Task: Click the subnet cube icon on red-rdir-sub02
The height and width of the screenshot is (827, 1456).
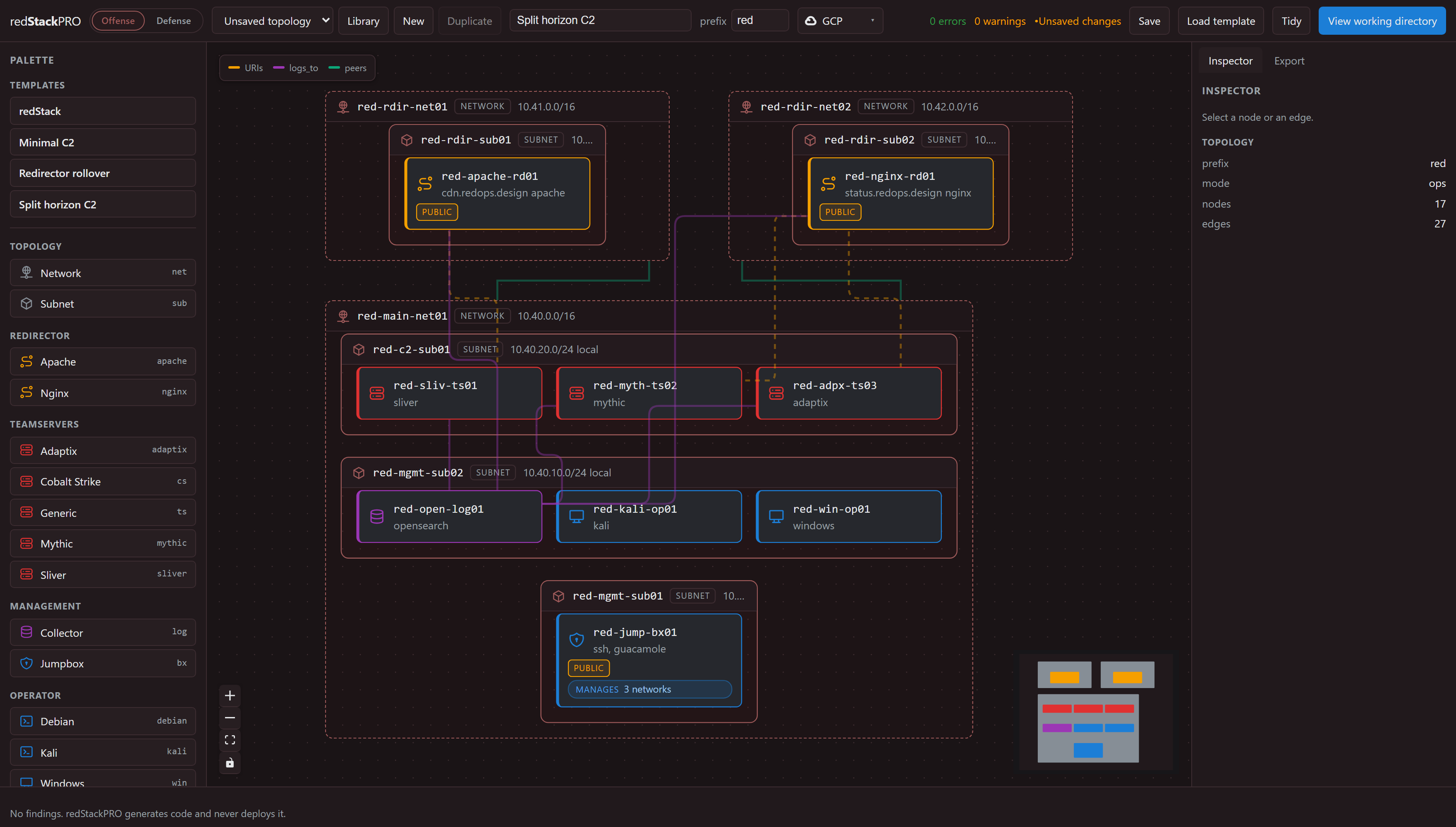Action: coord(810,140)
